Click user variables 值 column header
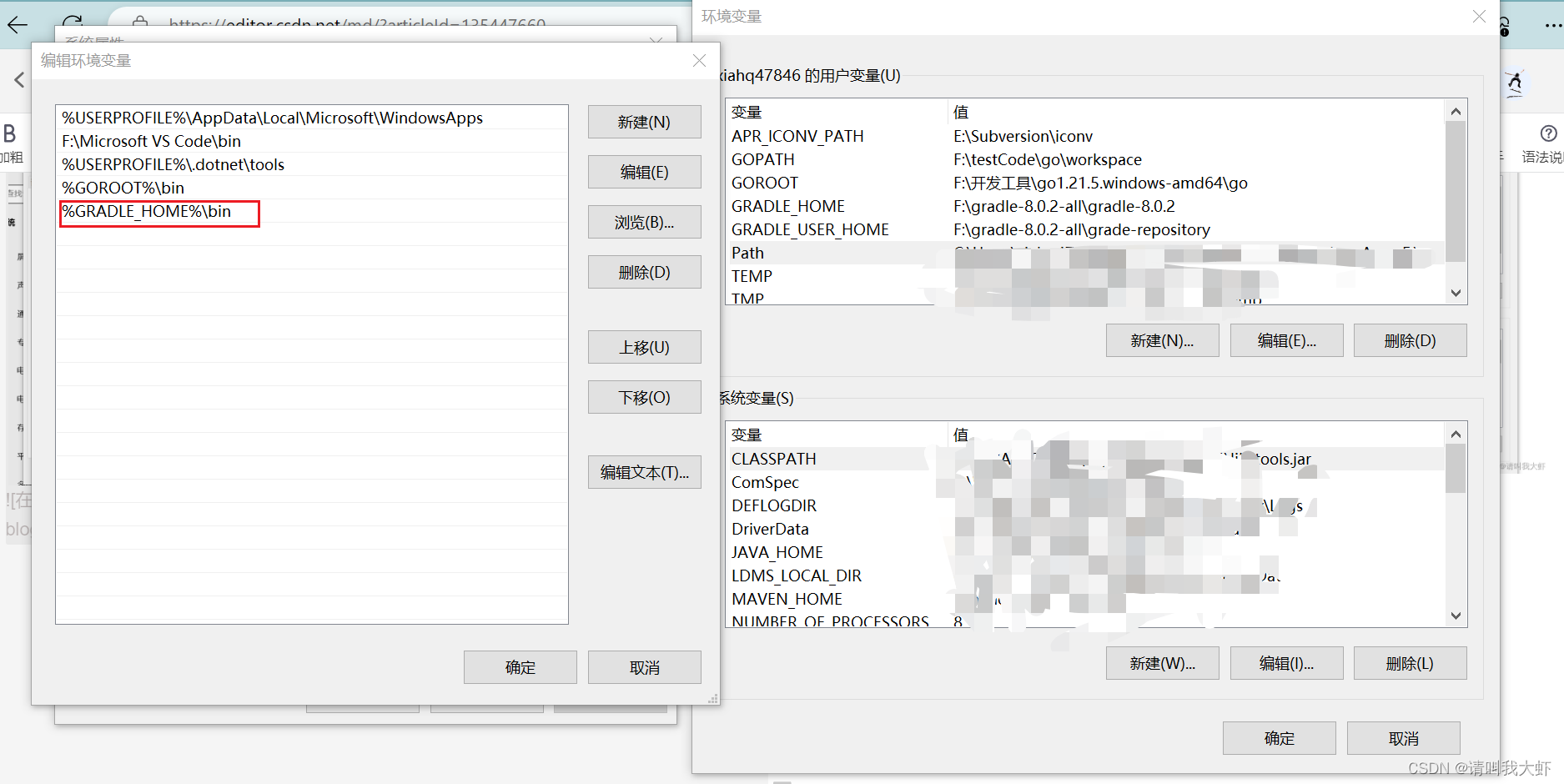 coord(1196,112)
